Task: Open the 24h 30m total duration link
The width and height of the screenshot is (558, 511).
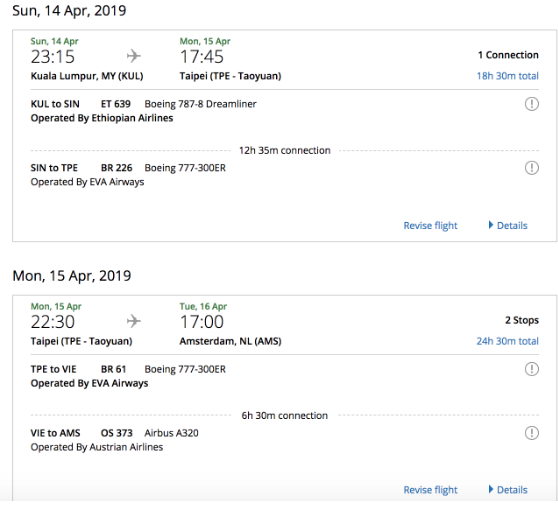Action: tap(507, 341)
